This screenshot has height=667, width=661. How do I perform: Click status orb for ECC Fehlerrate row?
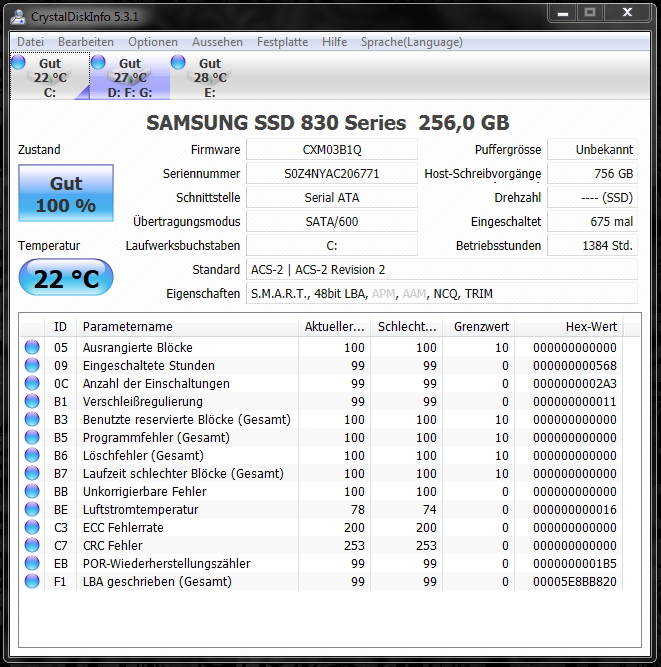pyautogui.click(x=32, y=527)
